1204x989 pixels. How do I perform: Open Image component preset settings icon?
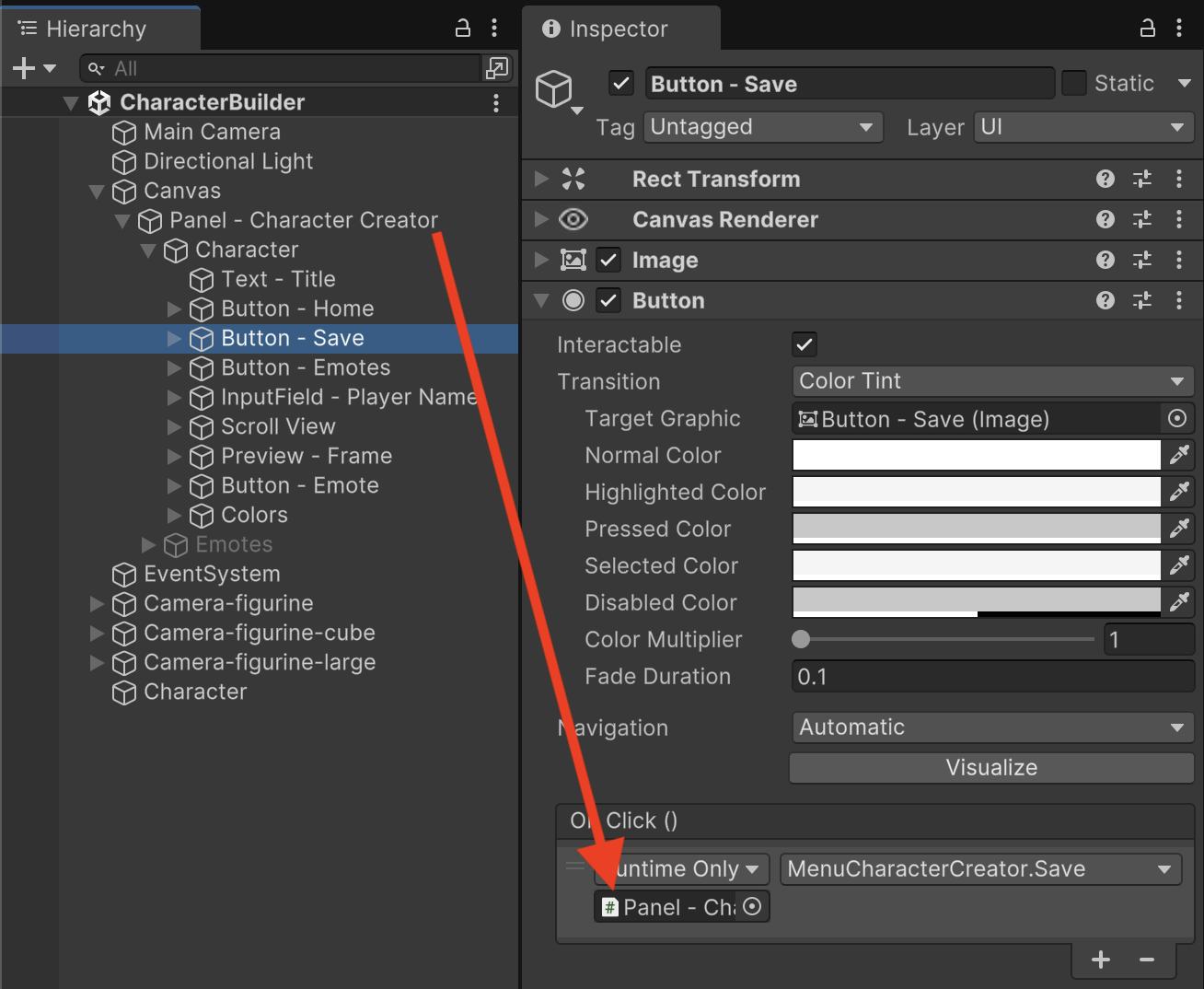pos(1142,261)
